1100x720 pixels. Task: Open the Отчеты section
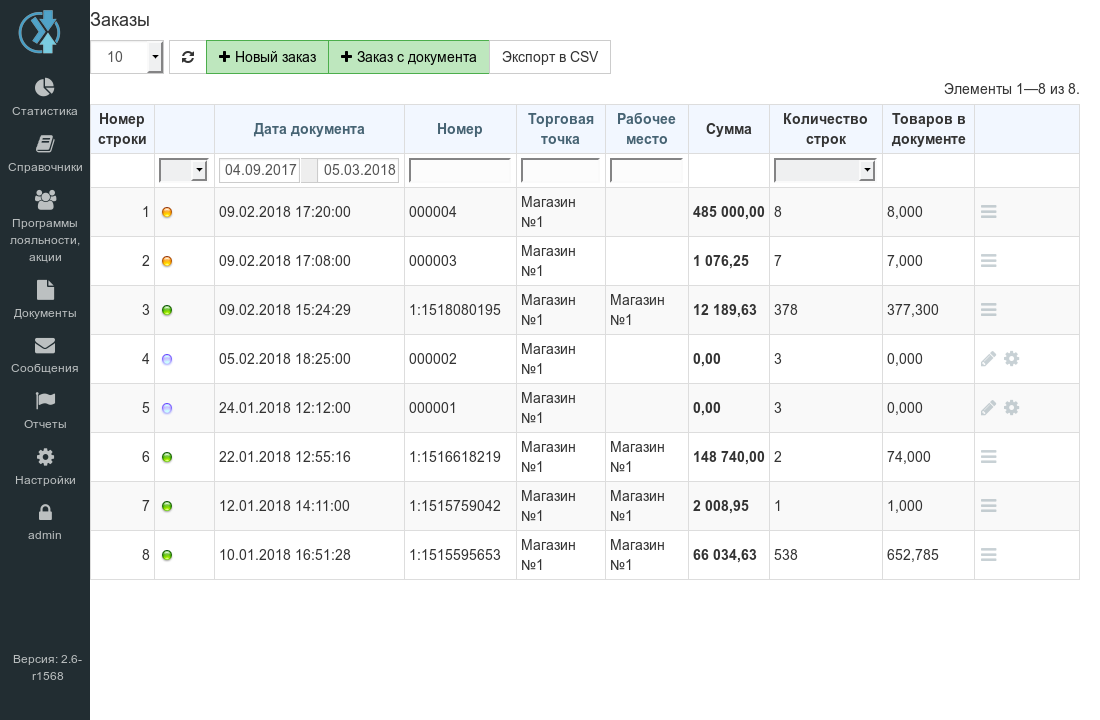[45, 411]
